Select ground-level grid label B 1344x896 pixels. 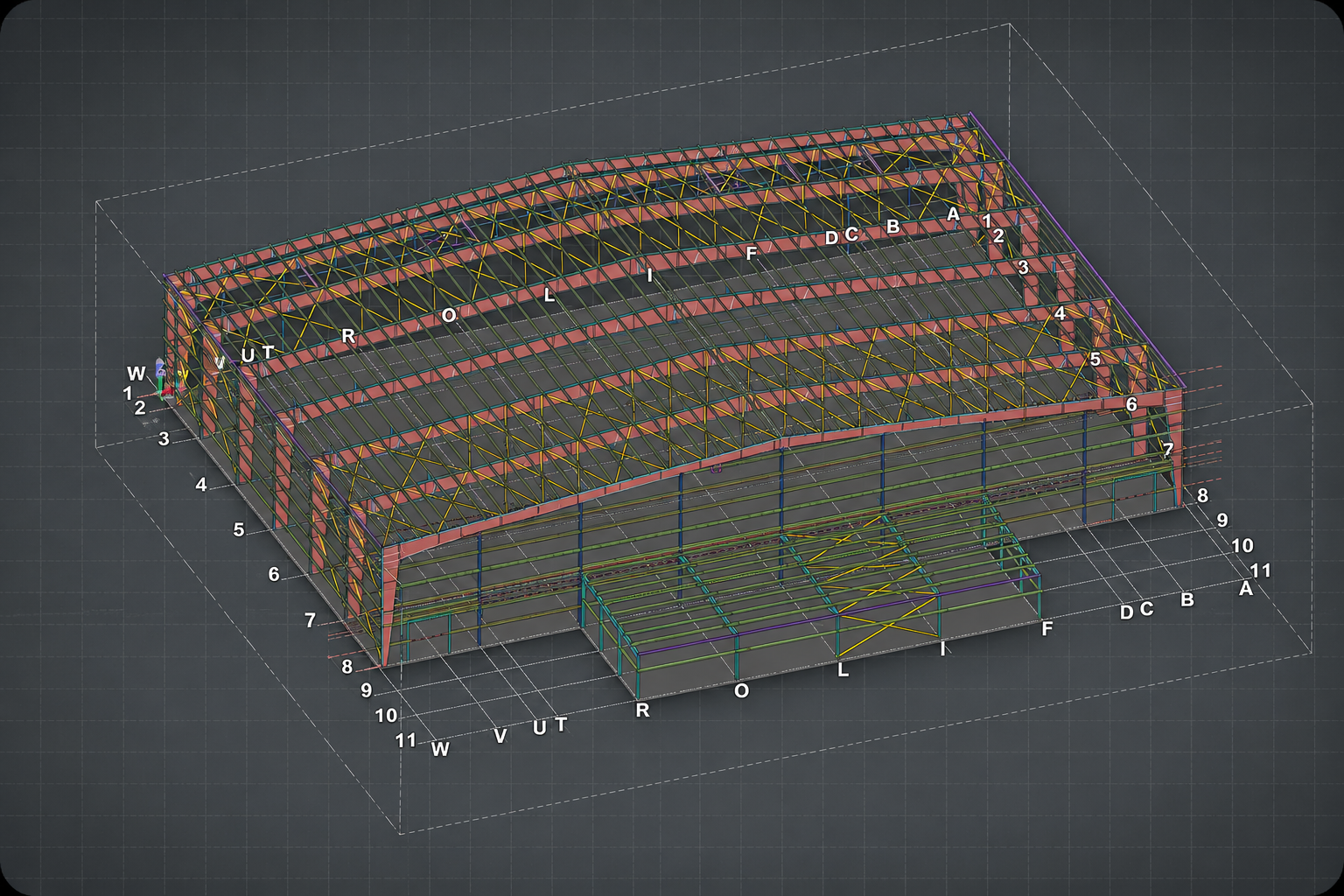click(1187, 600)
